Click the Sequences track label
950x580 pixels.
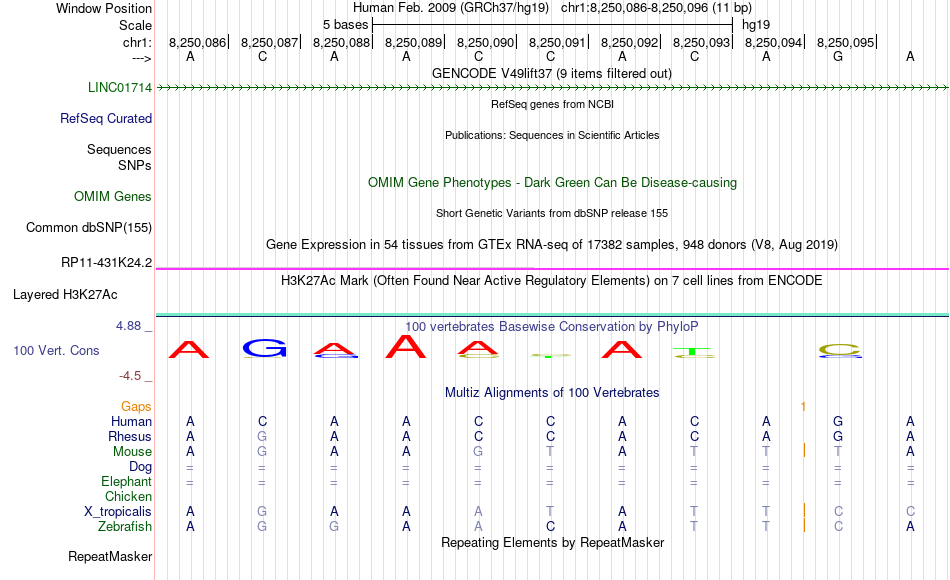point(119,149)
